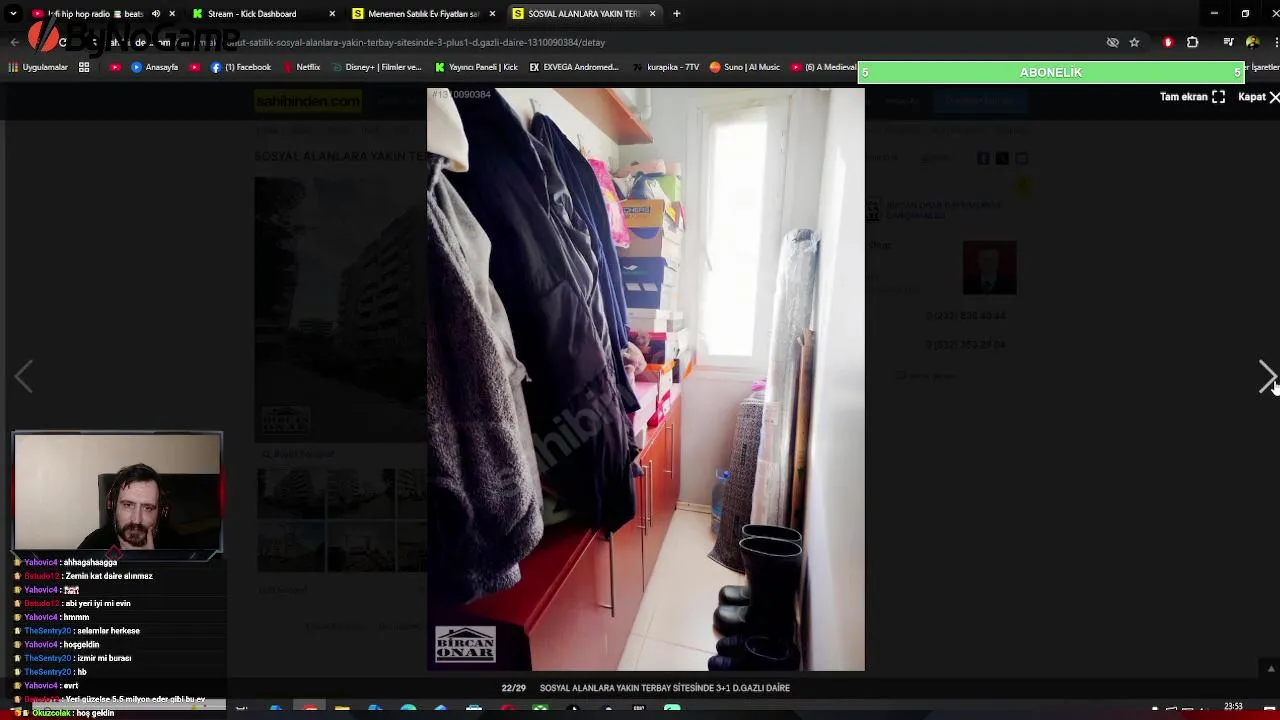The height and width of the screenshot is (720, 1280).
Task: Close the SOSYAL ALANLARA YAKIN tab
Action: [652, 14]
